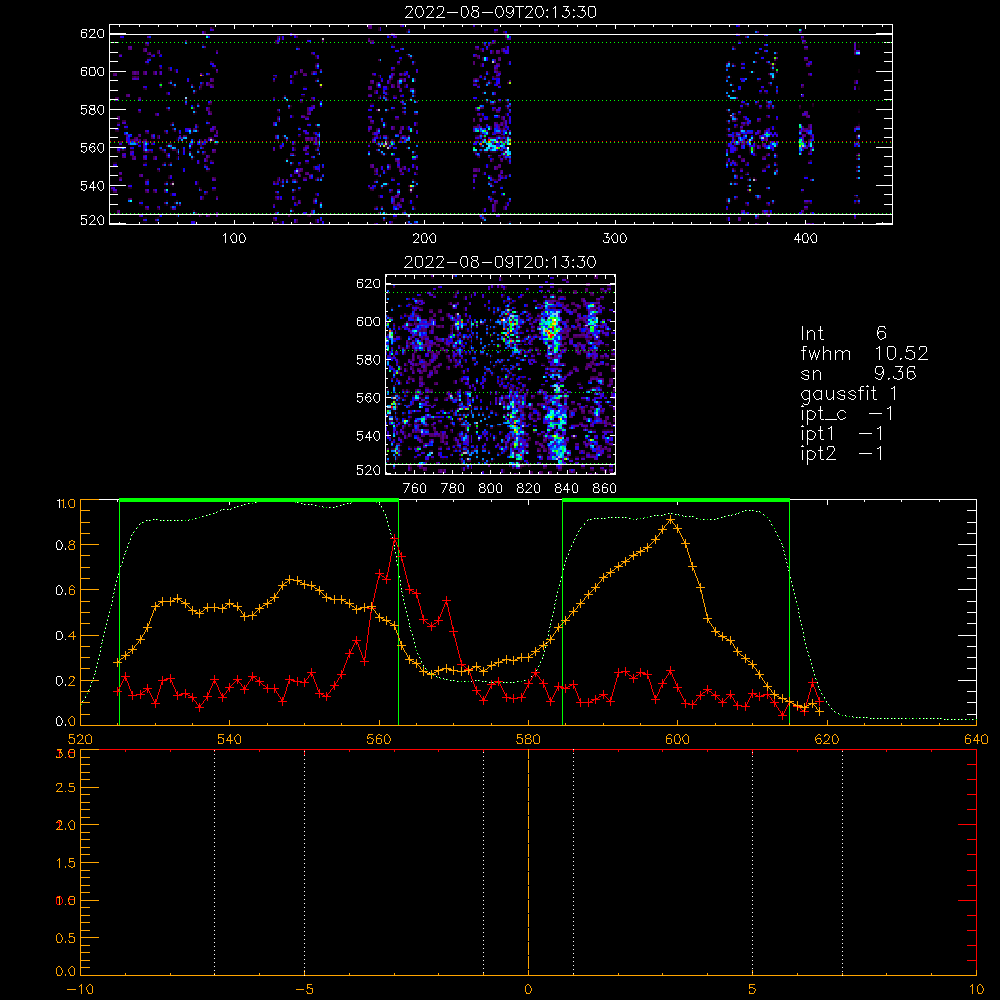Click the '0.6' y-axis label on profile plot

point(65,591)
